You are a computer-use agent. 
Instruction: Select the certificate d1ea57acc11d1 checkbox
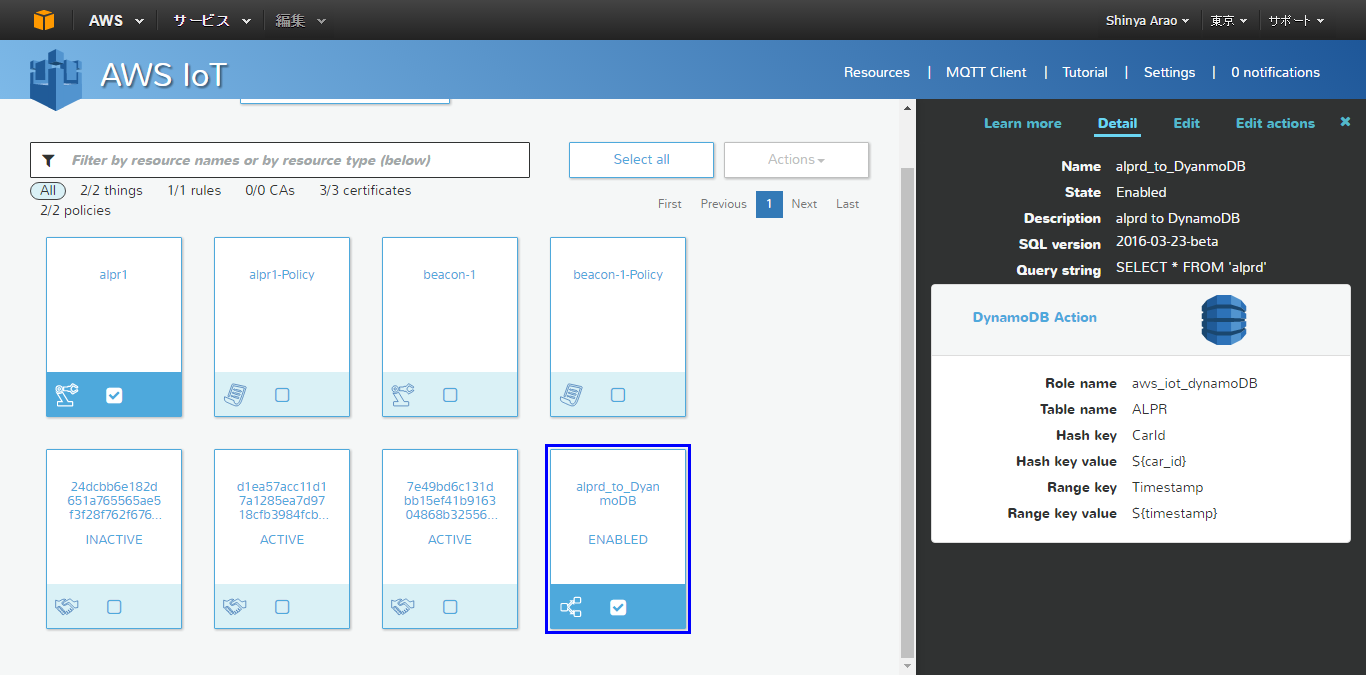(282, 607)
